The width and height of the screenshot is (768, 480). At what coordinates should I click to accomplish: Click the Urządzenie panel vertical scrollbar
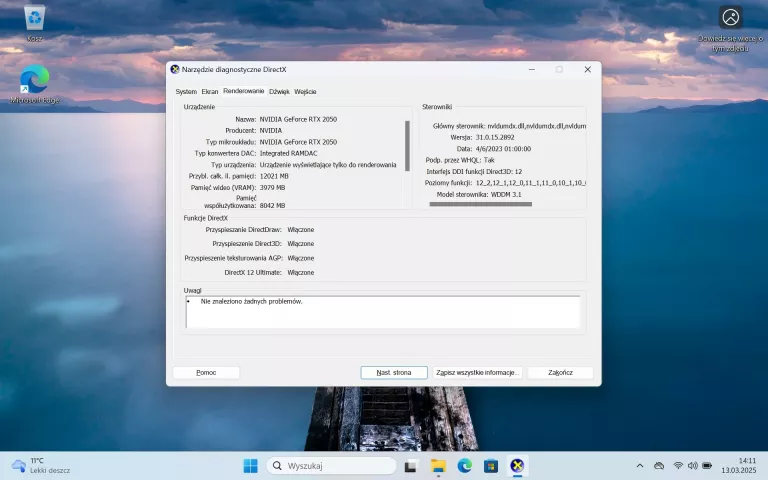(x=408, y=145)
